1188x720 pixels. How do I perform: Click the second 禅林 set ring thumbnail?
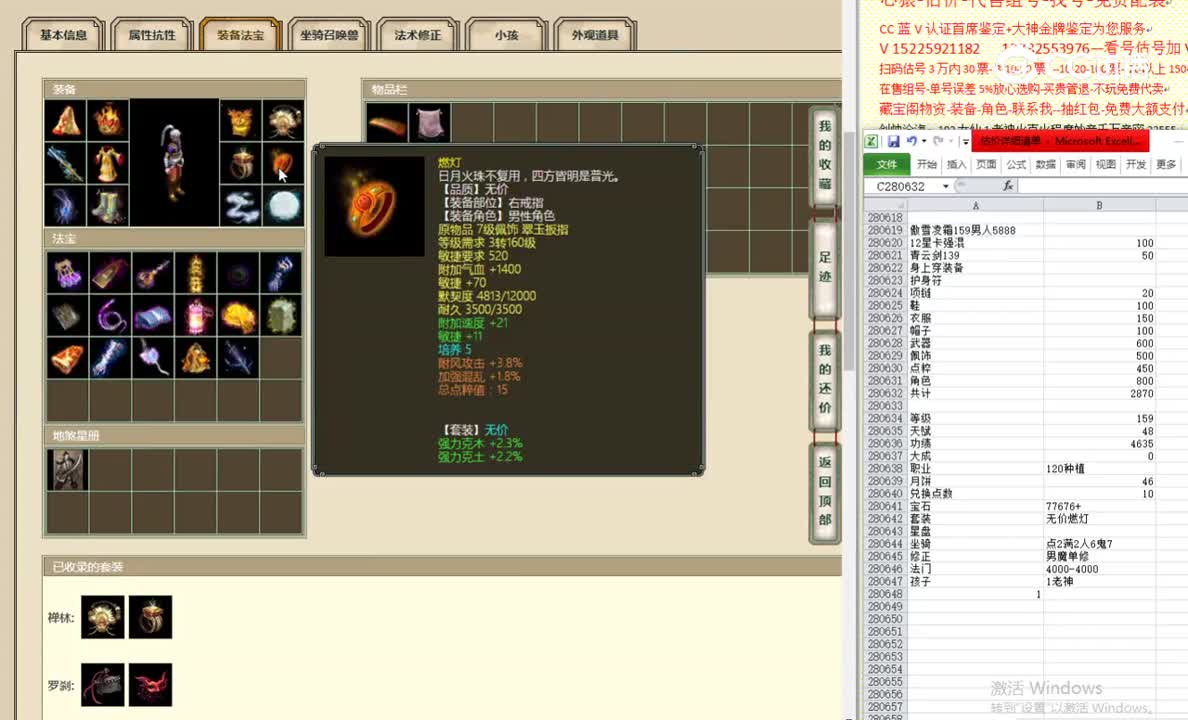click(150, 617)
